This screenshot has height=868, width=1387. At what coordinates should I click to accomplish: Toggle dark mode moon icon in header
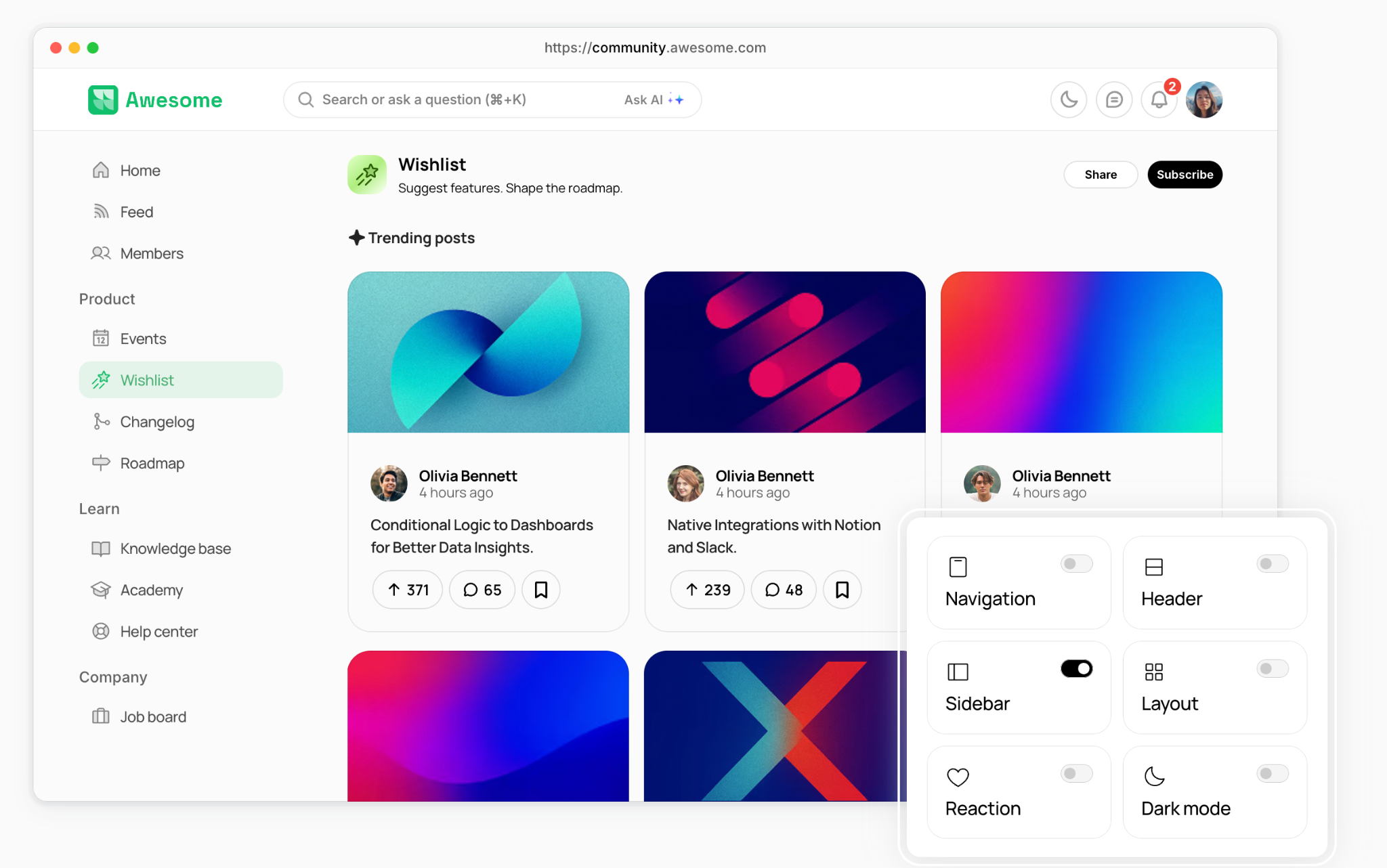[1069, 100]
